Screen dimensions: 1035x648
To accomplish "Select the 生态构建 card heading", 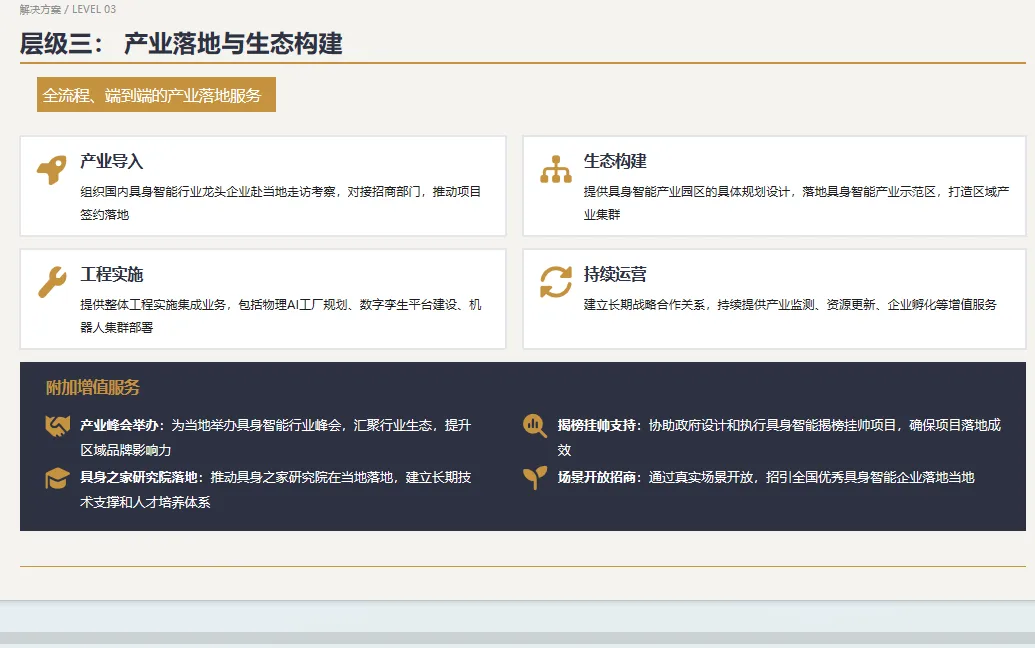I will pyautogui.click(x=615, y=161).
